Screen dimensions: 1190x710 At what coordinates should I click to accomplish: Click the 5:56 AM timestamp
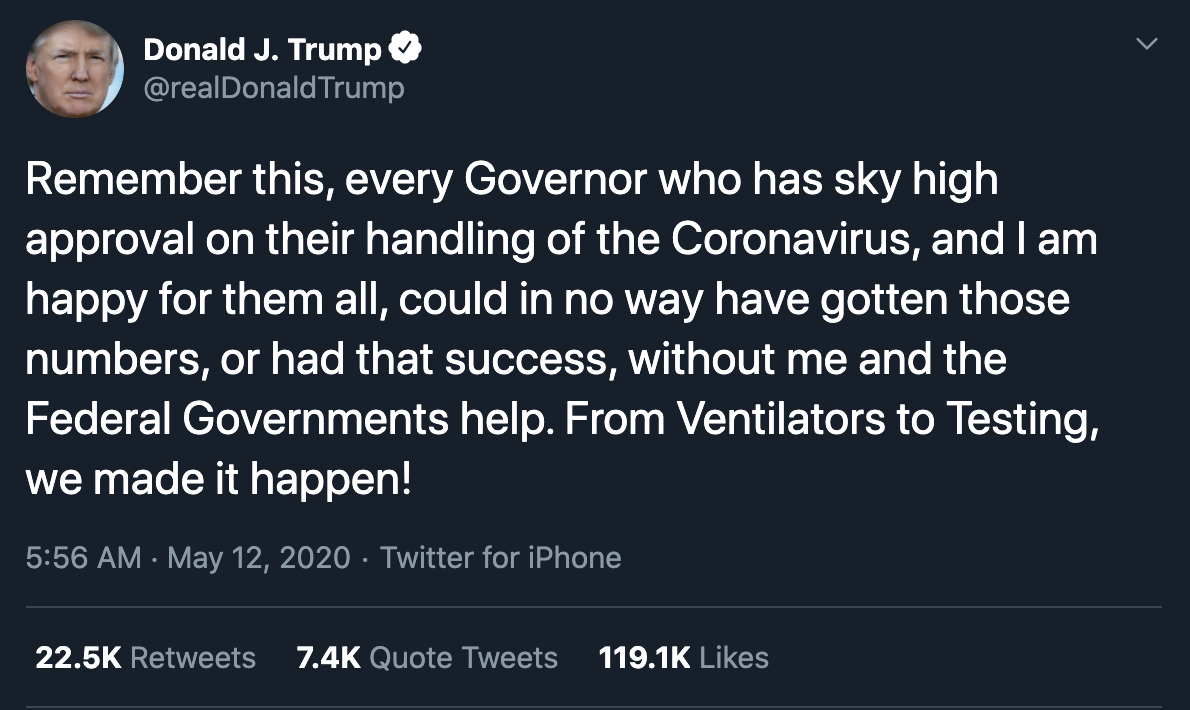[x=83, y=558]
